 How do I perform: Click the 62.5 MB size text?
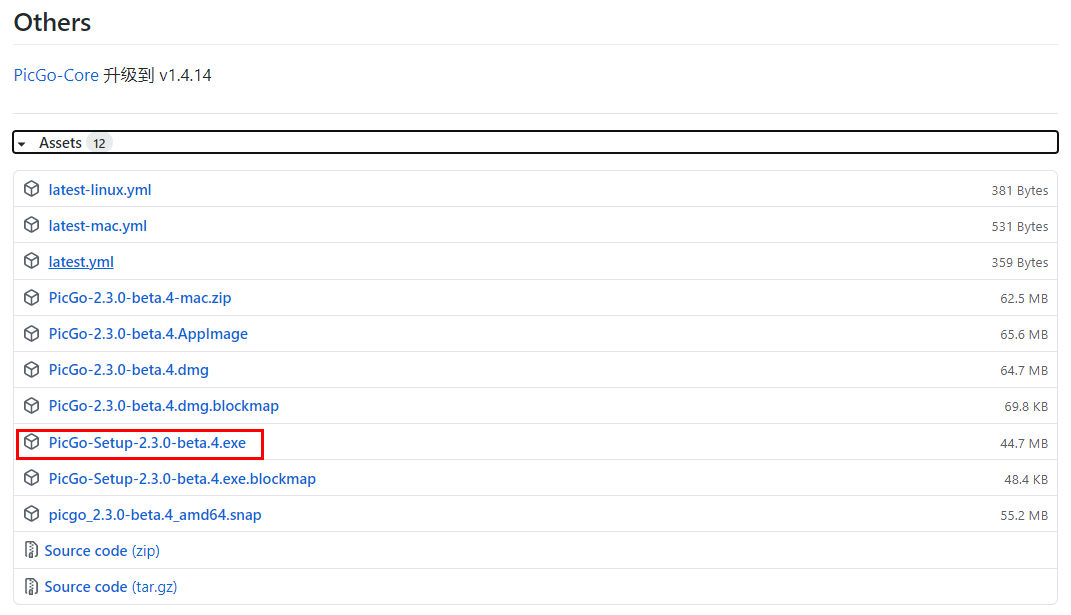(1024, 299)
